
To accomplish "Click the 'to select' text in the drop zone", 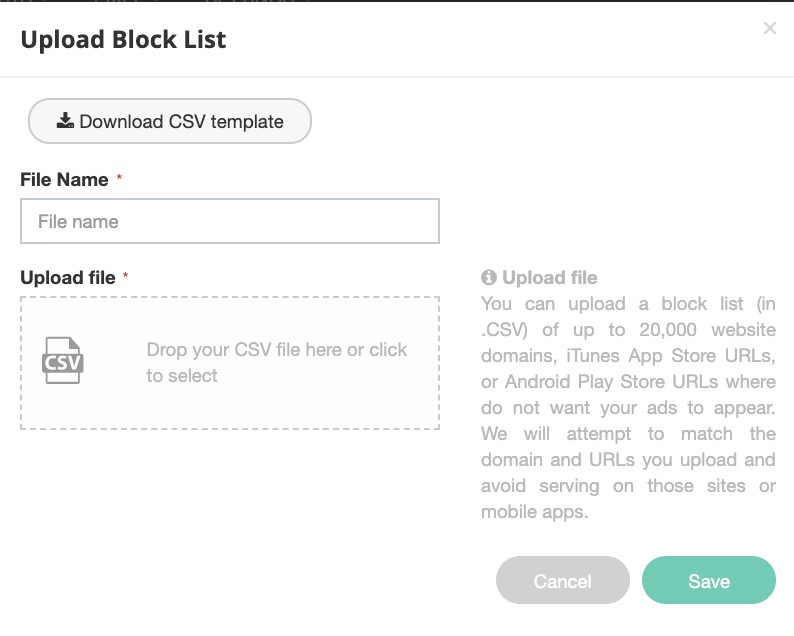I will click(182, 376).
